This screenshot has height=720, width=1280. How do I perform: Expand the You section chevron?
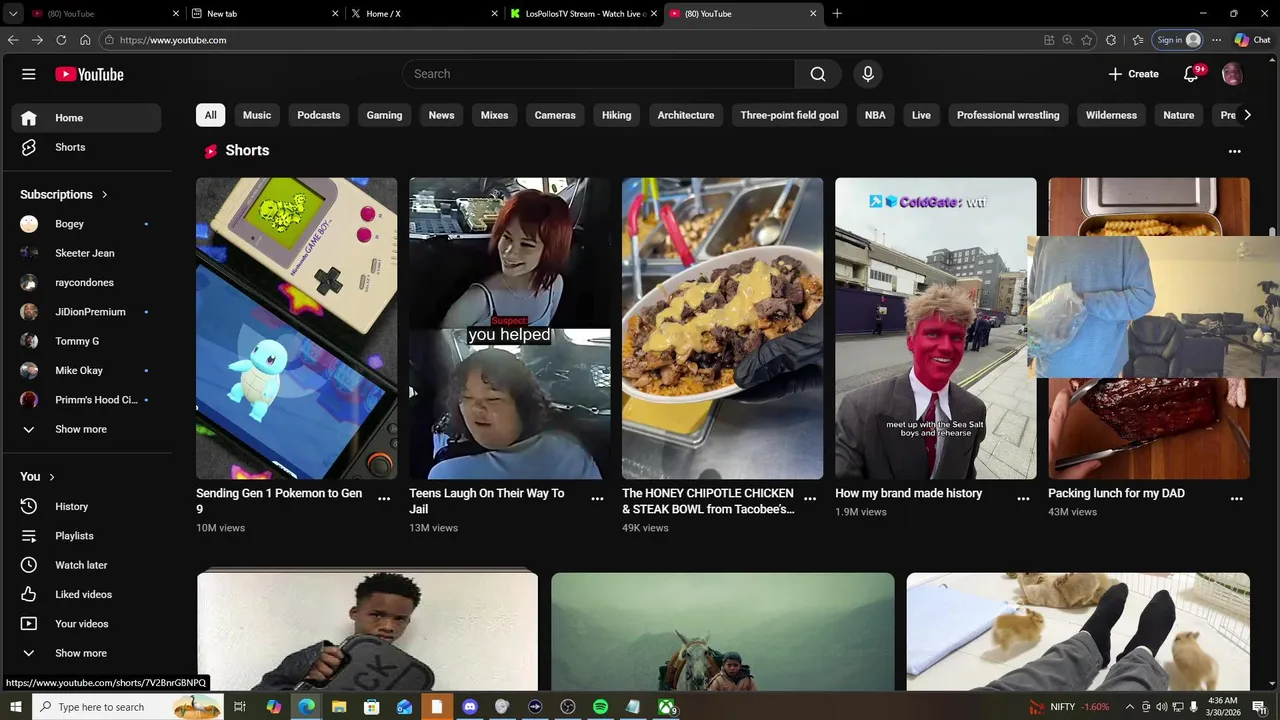tap(52, 477)
